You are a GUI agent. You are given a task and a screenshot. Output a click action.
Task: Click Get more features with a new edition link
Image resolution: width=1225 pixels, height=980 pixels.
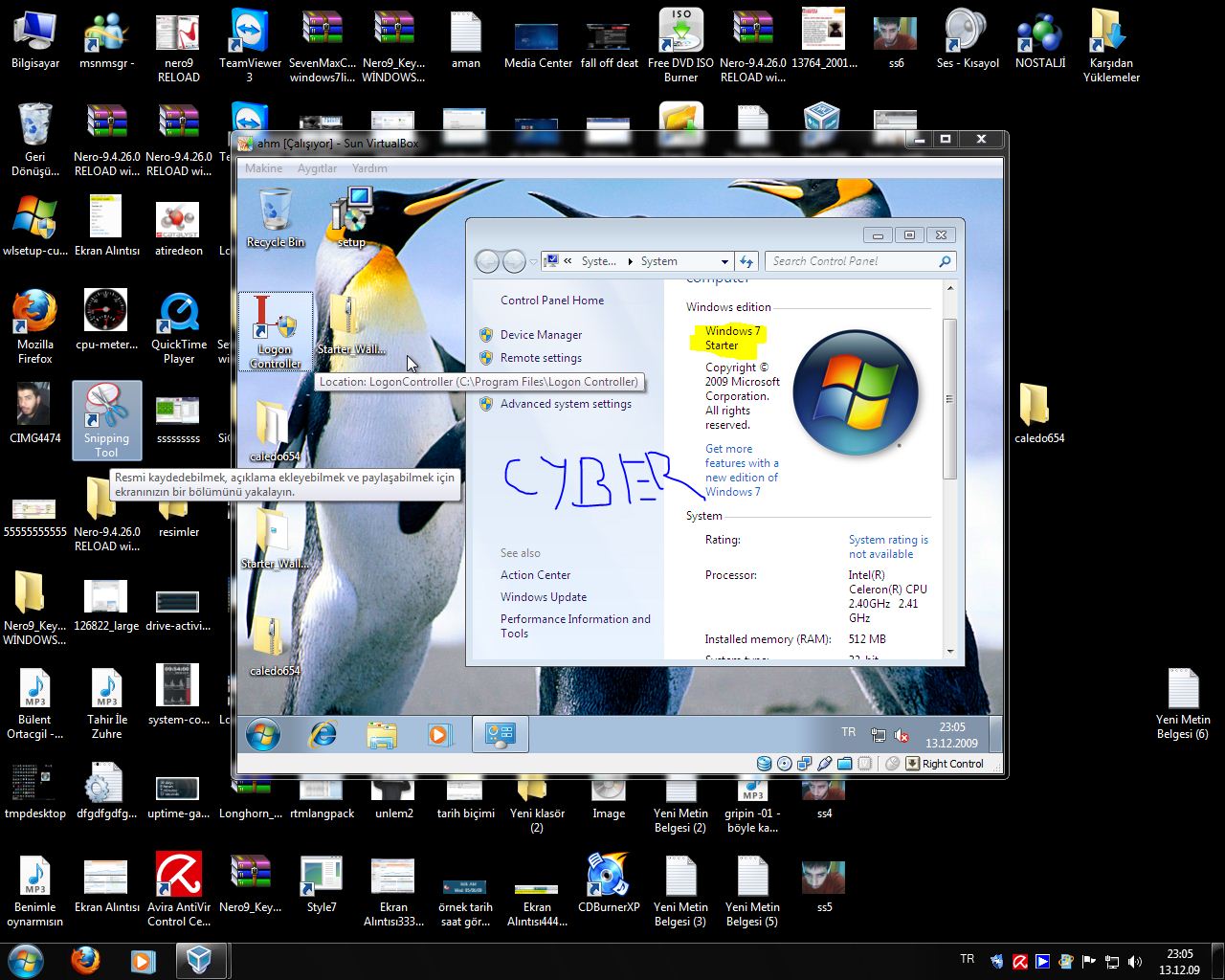pos(742,470)
